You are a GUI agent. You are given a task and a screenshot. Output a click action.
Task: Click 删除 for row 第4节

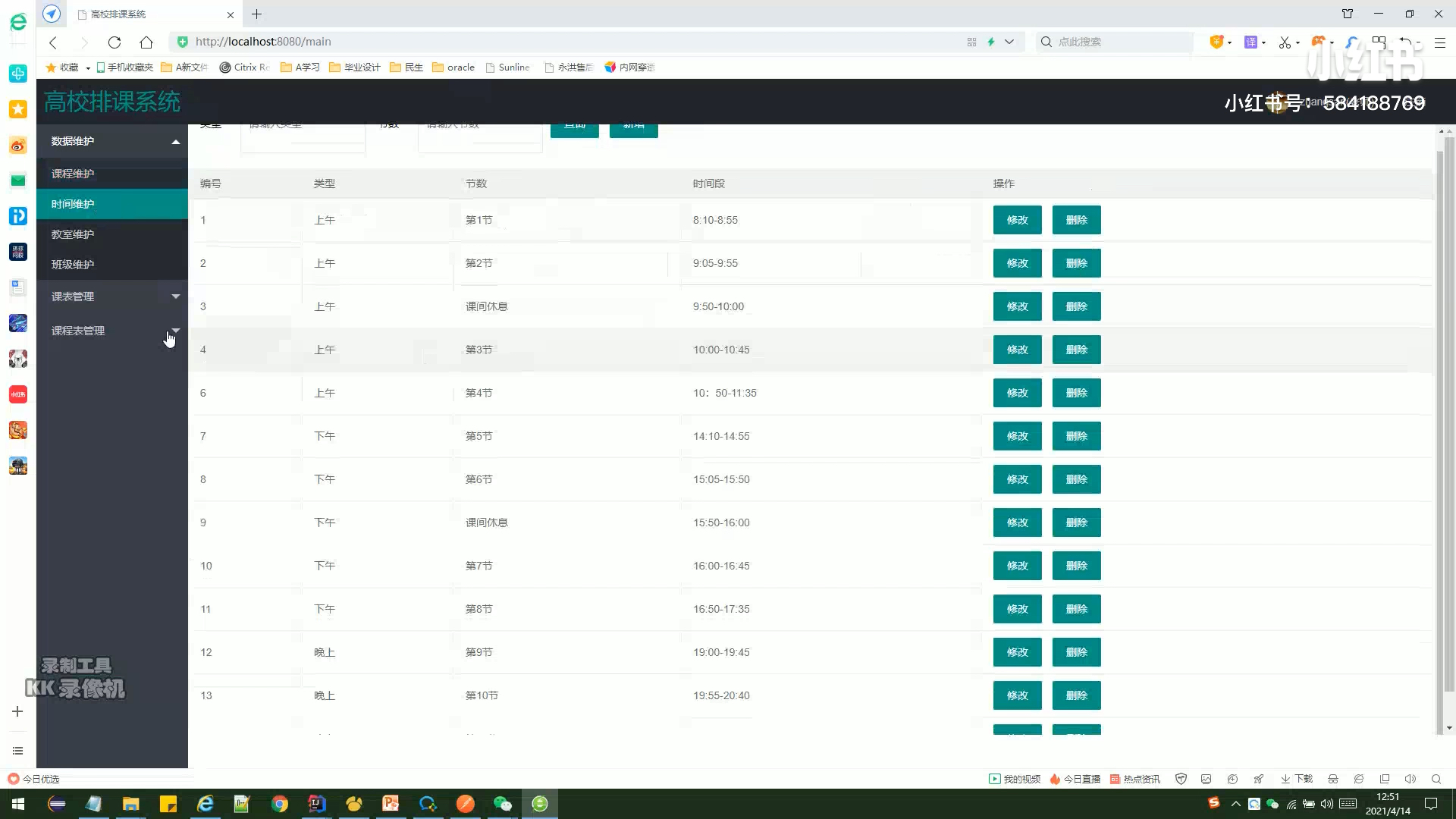[x=1077, y=393]
